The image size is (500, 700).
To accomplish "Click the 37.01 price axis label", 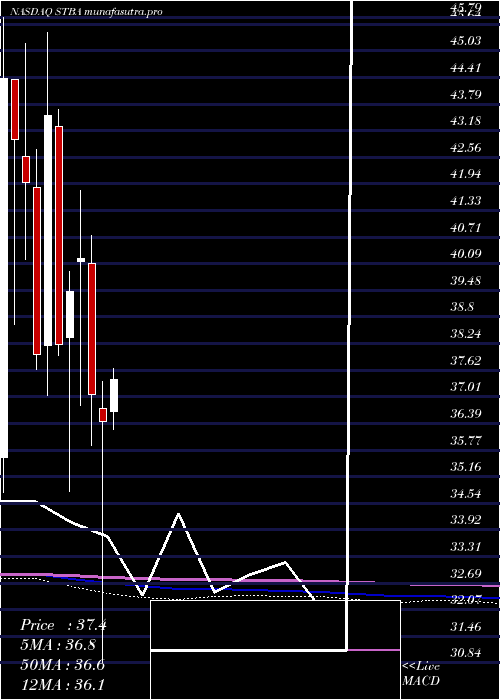I will pyautogui.click(x=466, y=387).
